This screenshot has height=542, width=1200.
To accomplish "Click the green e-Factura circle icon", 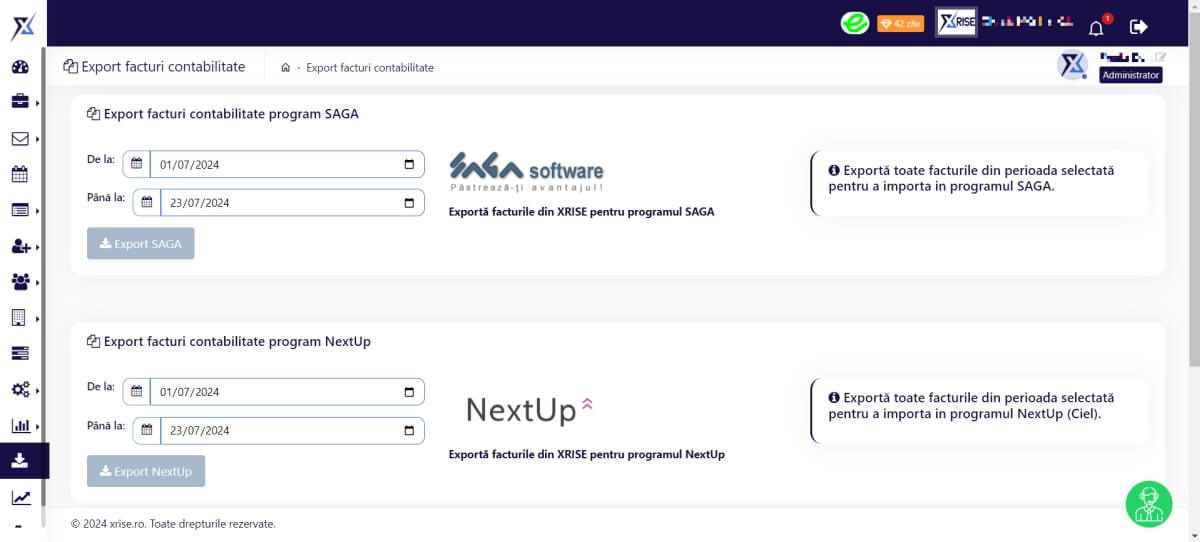I will click(854, 23).
